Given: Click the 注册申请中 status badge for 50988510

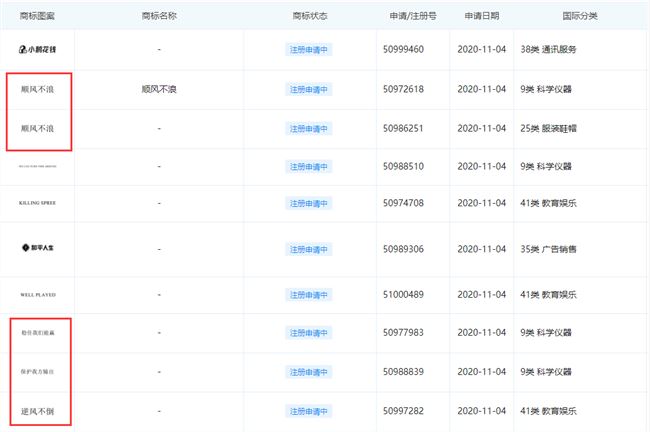Looking at the screenshot, I should pos(308,167).
